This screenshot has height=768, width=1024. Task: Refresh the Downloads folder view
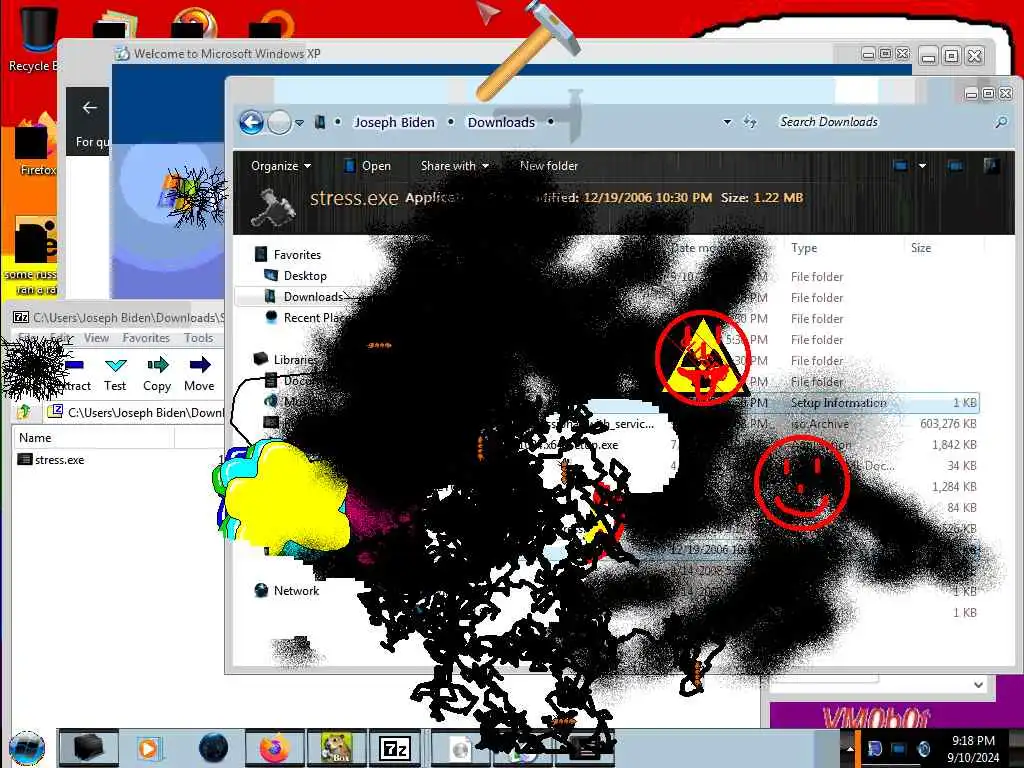[750, 122]
